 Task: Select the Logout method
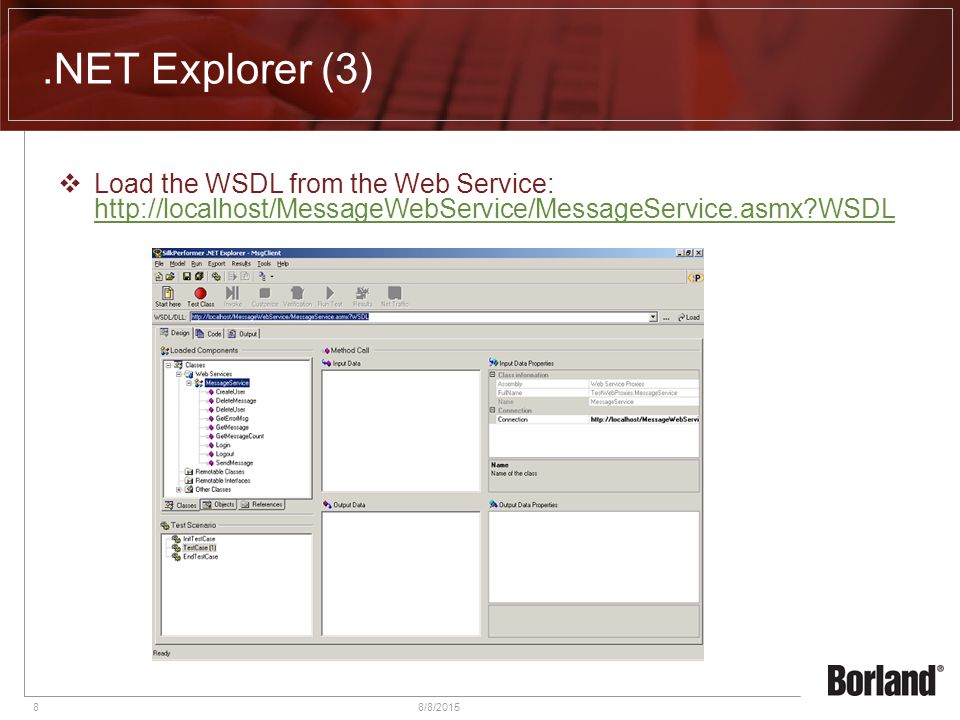pyautogui.click(x=225, y=454)
